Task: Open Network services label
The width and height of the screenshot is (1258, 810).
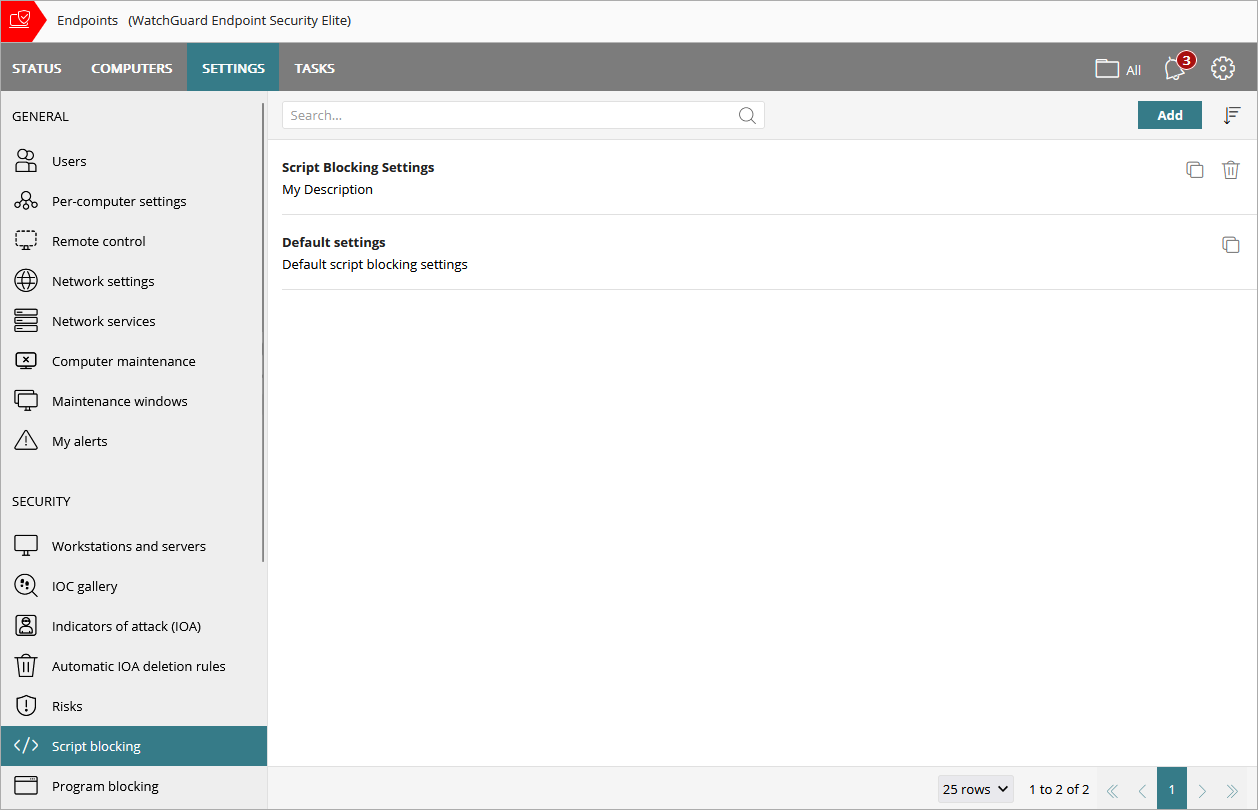Action: coord(104,321)
